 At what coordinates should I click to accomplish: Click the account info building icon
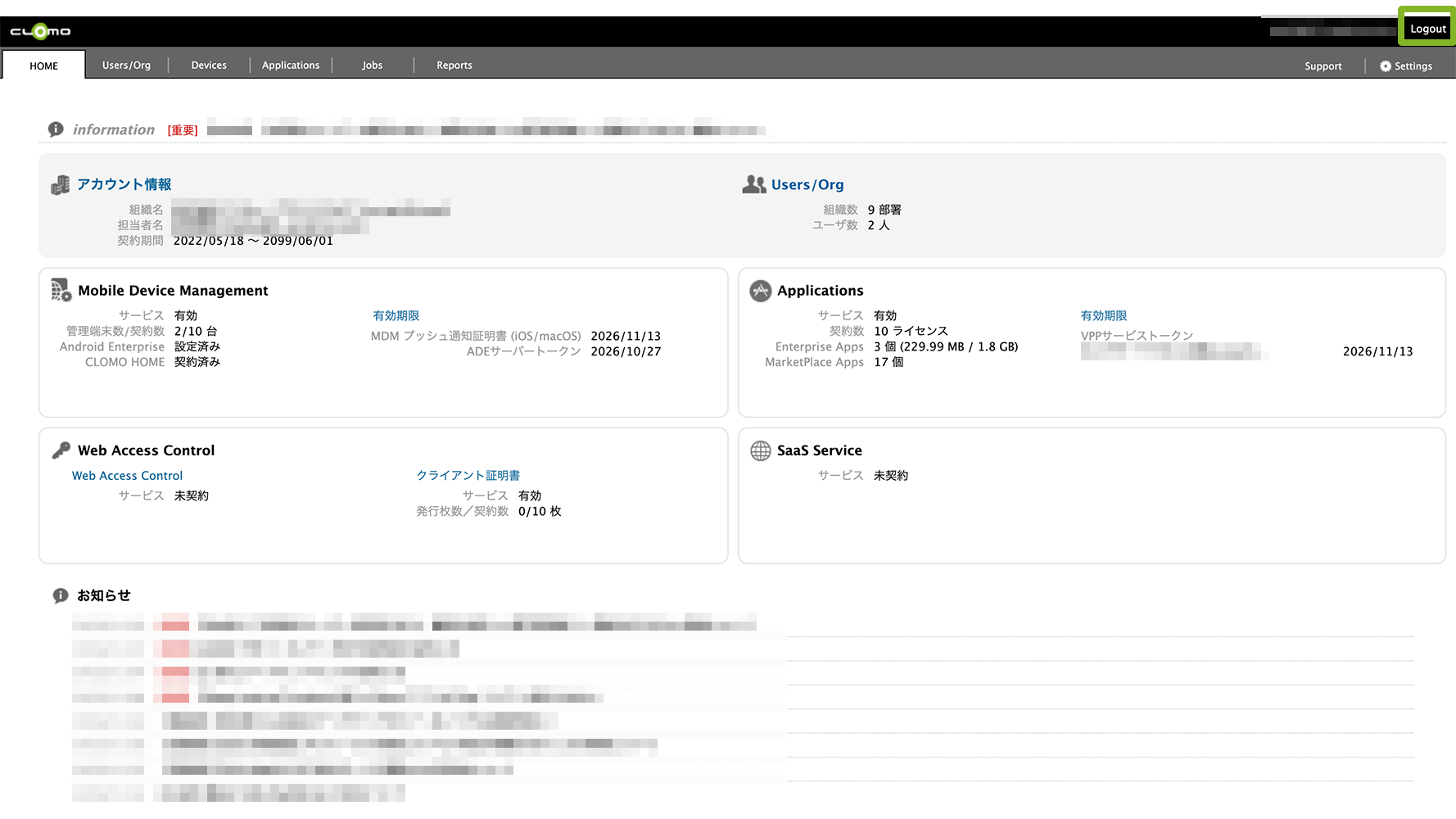[61, 185]
